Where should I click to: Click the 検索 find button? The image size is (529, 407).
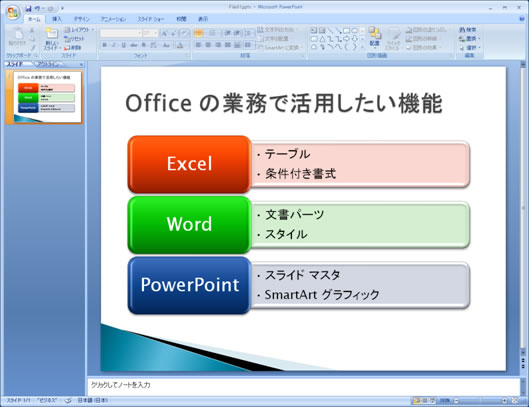coord(468,30)
